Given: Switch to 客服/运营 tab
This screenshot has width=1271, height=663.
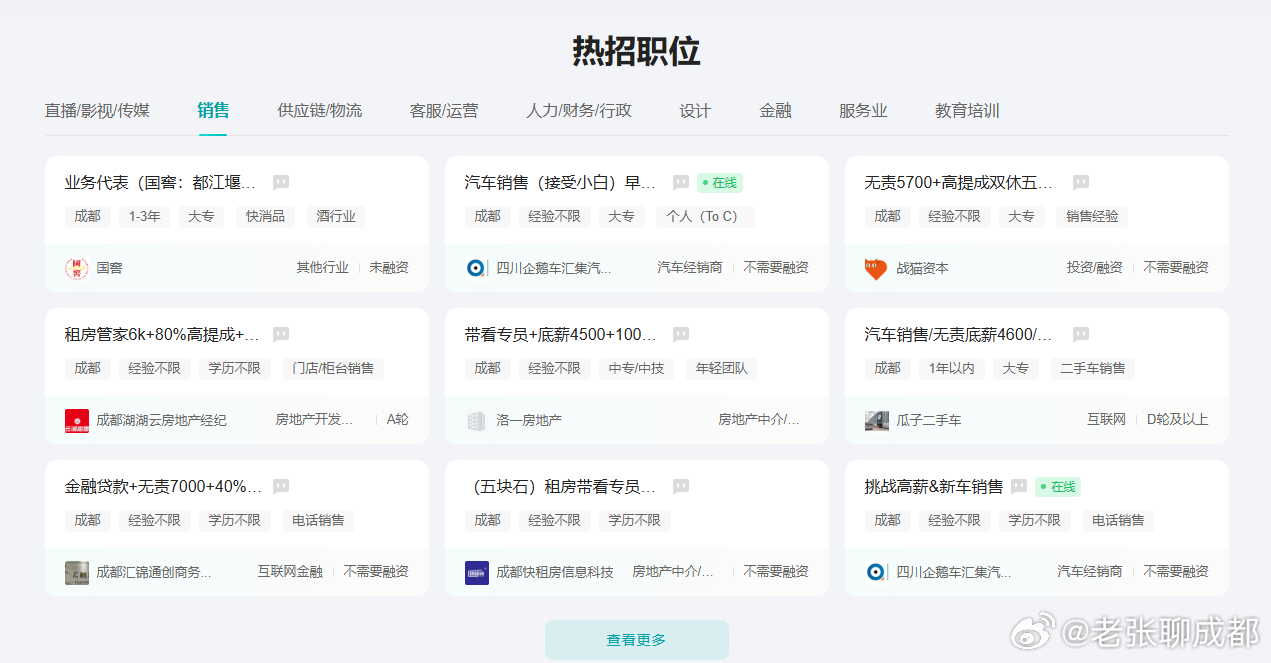Looking at the screenshot, I should tap(444, 110).
